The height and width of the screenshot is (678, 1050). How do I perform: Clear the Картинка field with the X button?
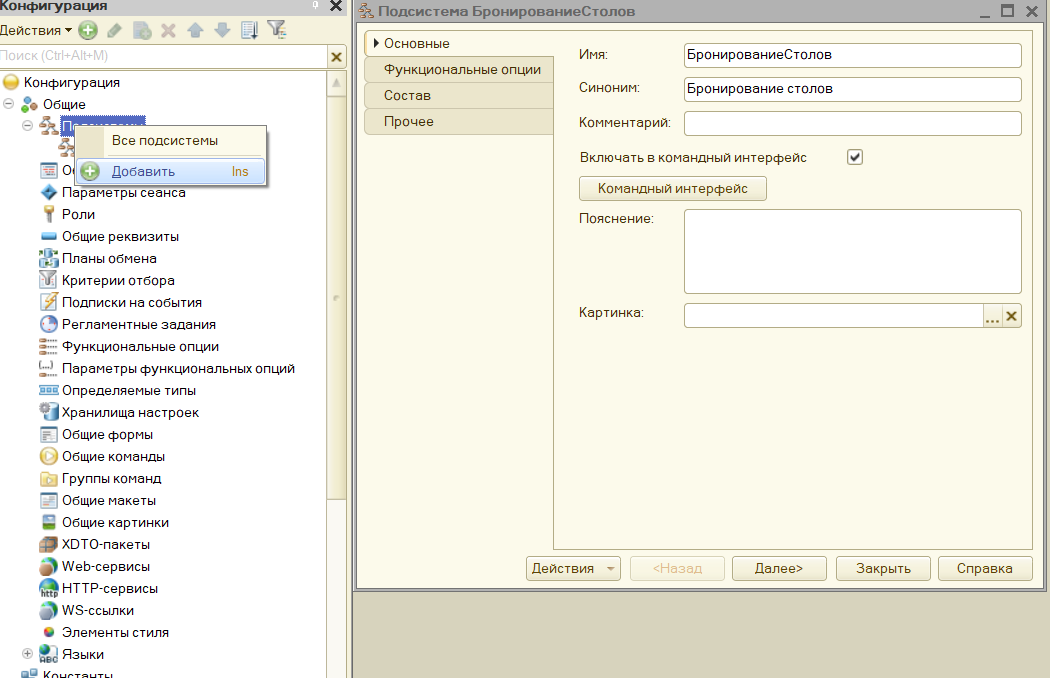[x=1012, y=316]
